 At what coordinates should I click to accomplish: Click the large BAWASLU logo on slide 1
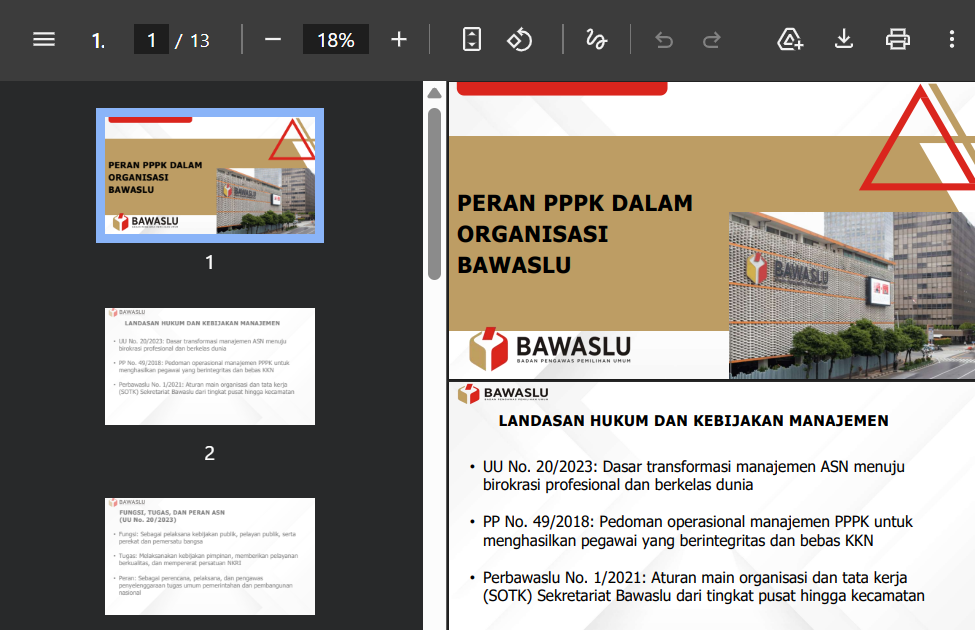[x=550, y=350]
